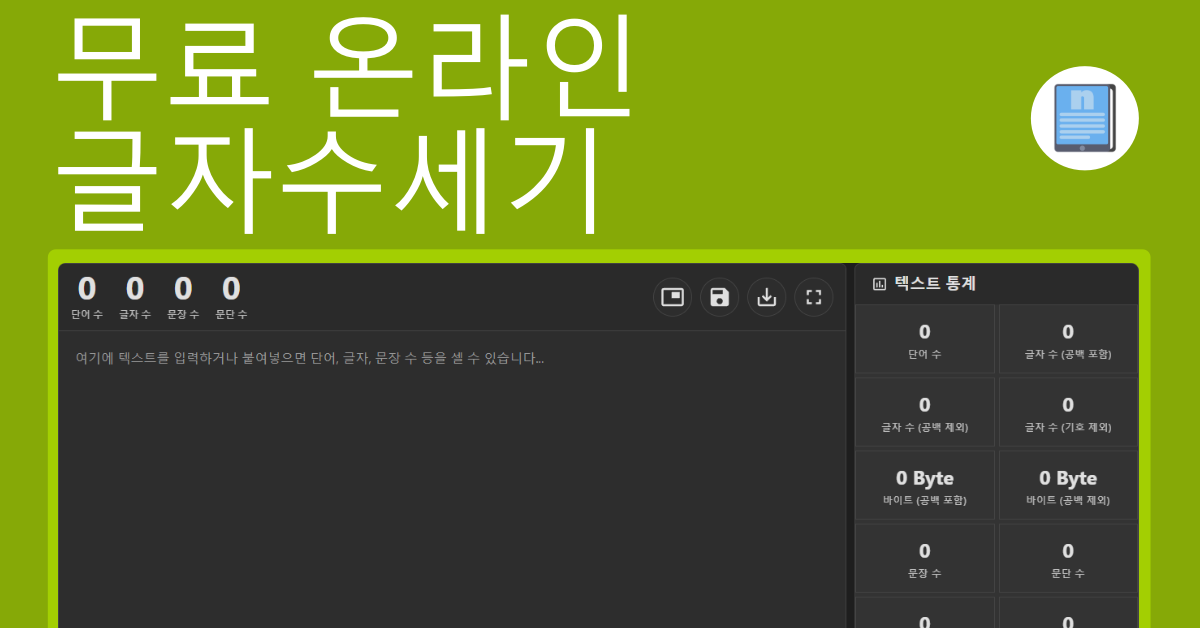Screen dimensions: 1200x628
Task: Select the 글자 수 counter in editor header
Action: 135,298
